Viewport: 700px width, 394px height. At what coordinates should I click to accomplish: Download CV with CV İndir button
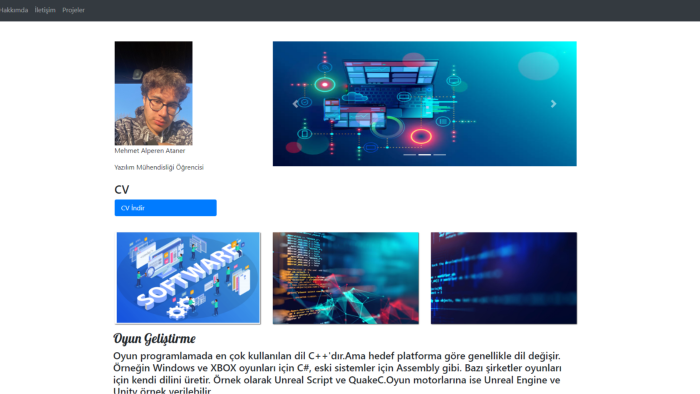pyautogui.click(x=166, y=207)
